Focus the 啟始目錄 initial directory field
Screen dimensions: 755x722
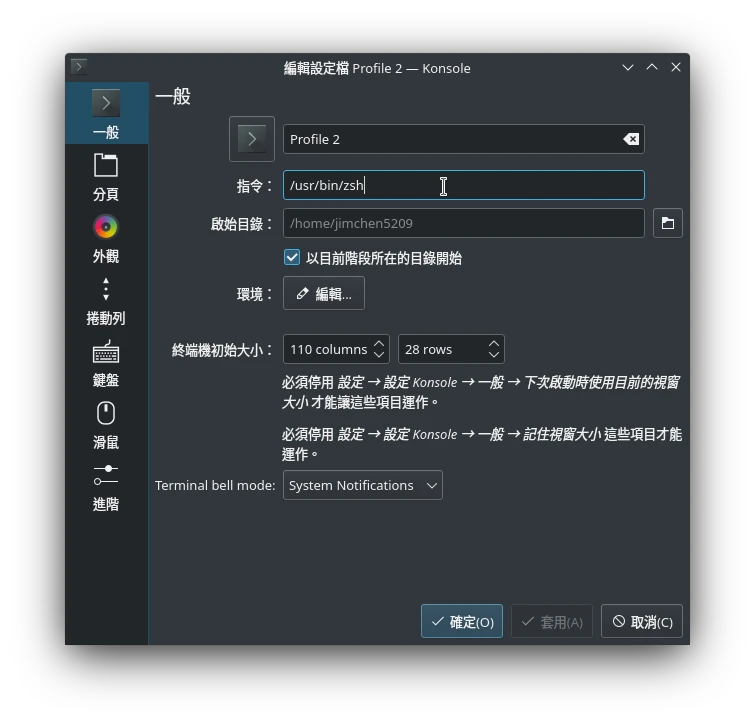(x=463, y=223)
